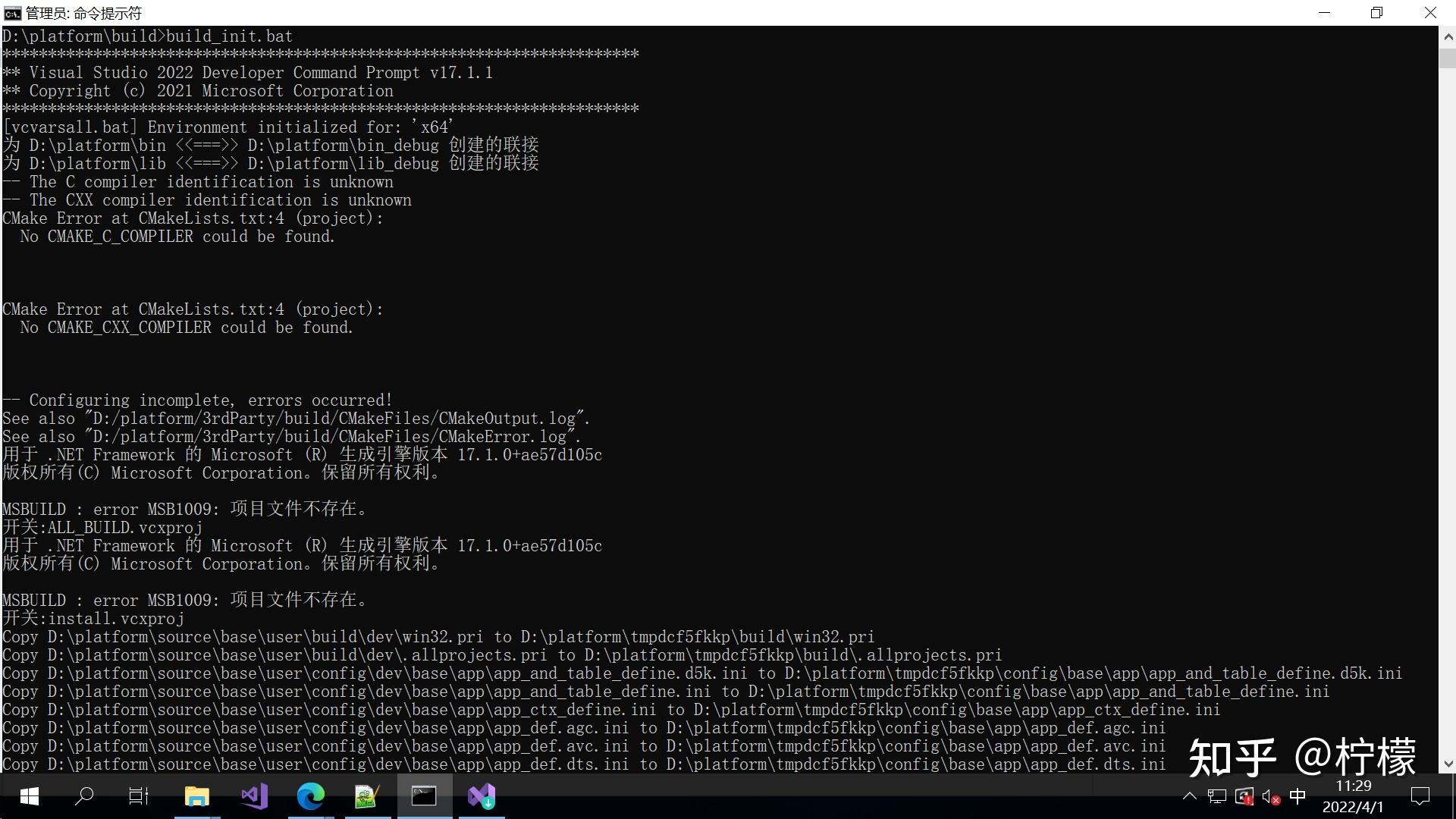Minimize the Command Prompt window
The image size is (1456, 819).
point(1324,13)
